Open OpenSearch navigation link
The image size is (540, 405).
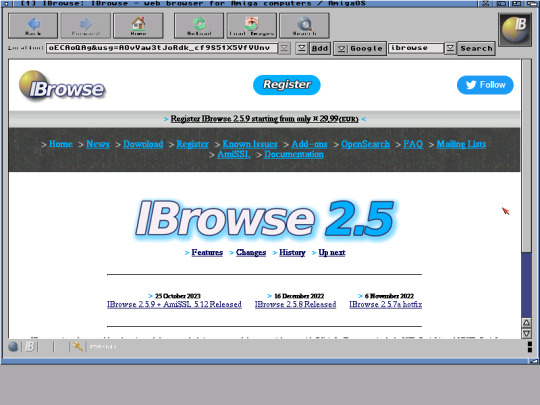click(365, 144)
